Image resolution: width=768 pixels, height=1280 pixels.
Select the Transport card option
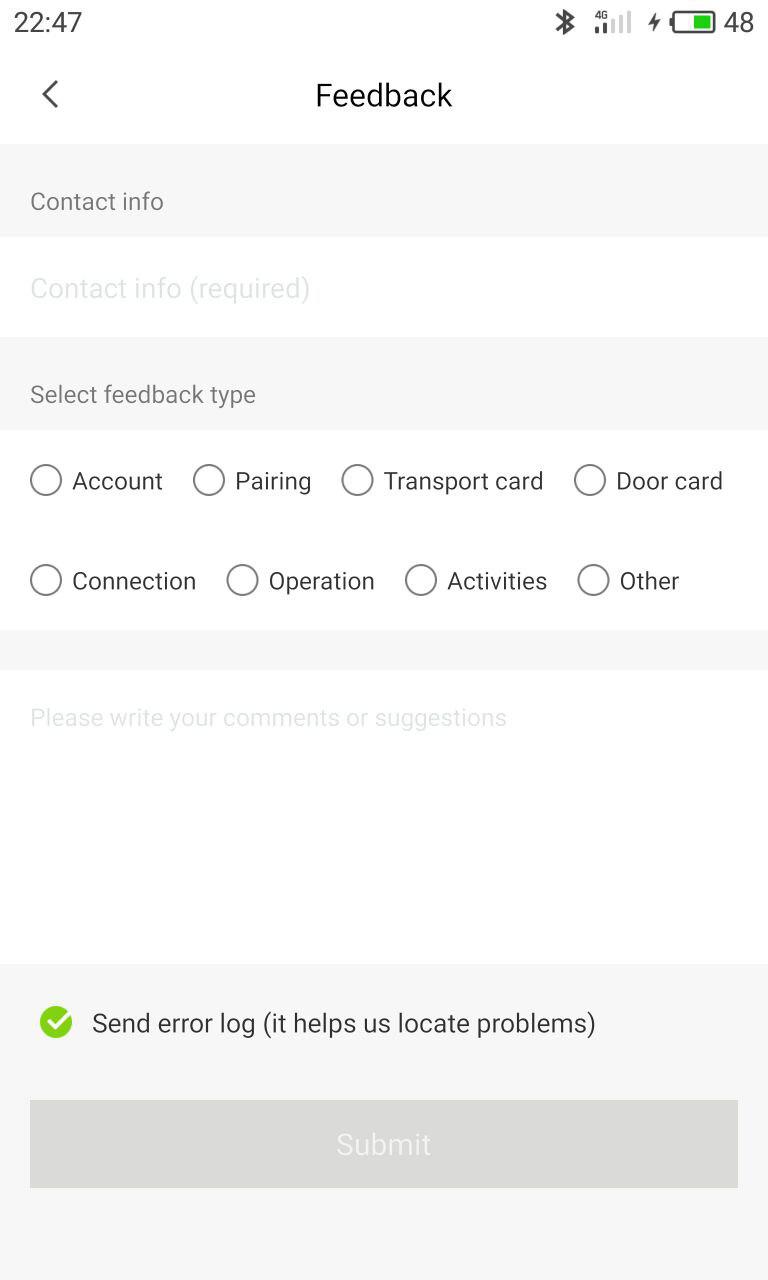click(357, 481)
